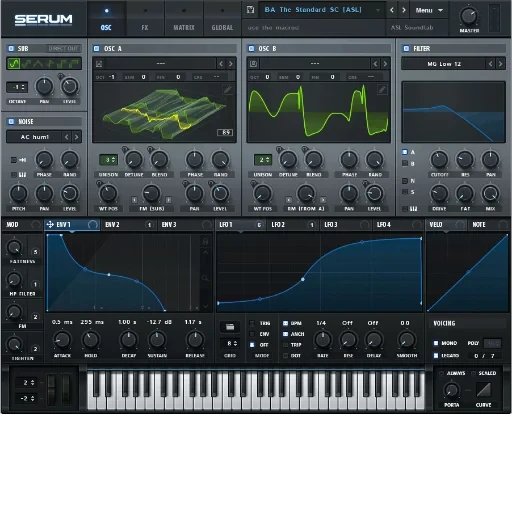Click the pitch bend wheel
Screen dimensions: 512x512
pos(51,389)
